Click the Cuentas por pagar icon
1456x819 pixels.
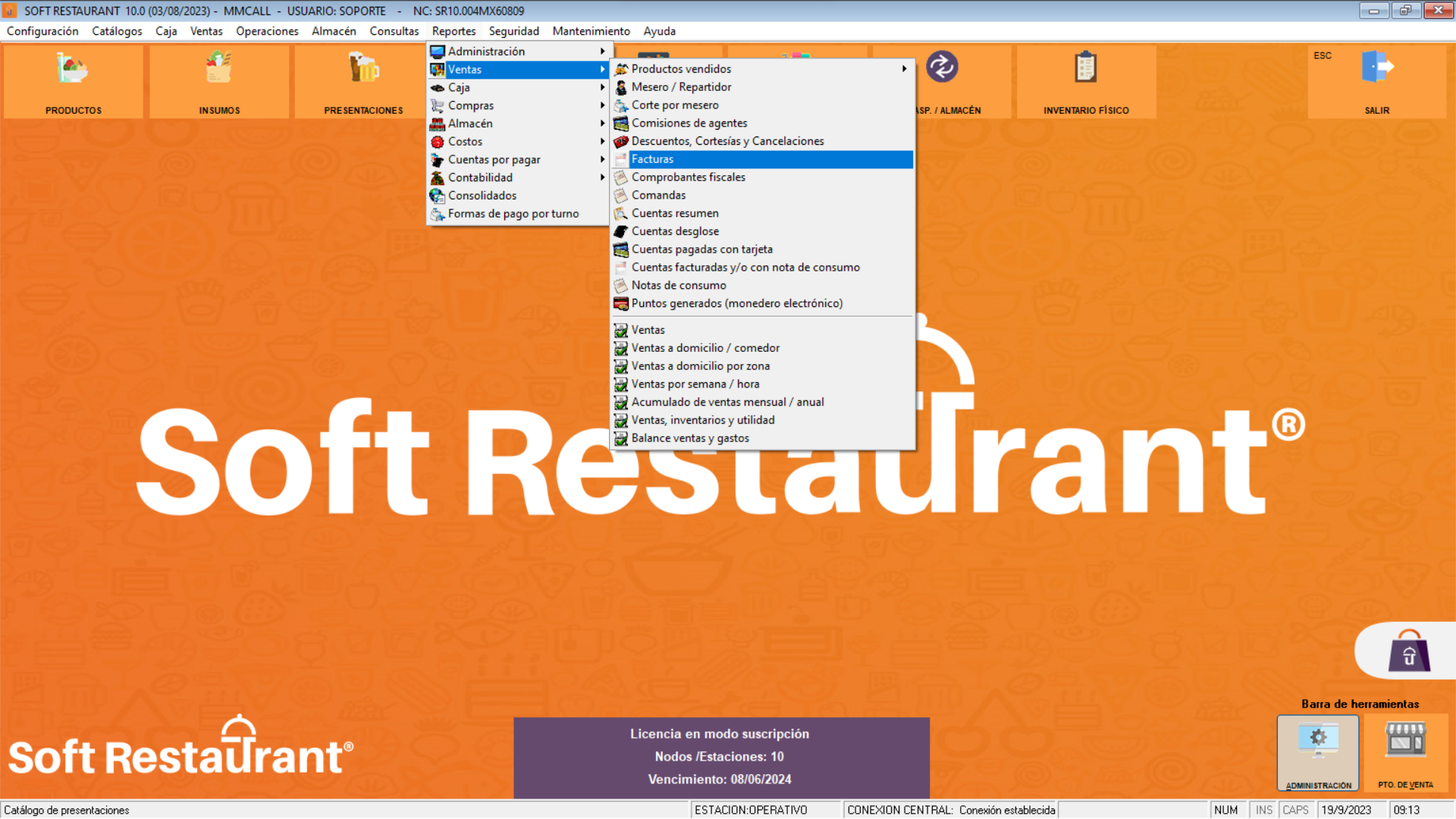point(438,160)
